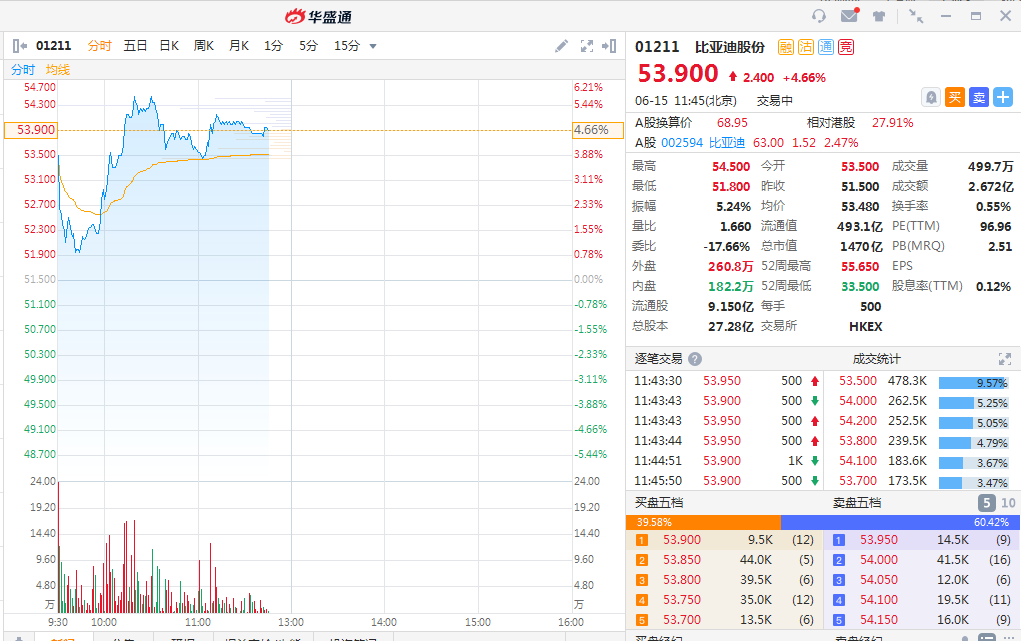Viewport: 1021px width, 641px height.
Task: Click the blue 60.42% sell ratio bar
Action: click(900, 522)
